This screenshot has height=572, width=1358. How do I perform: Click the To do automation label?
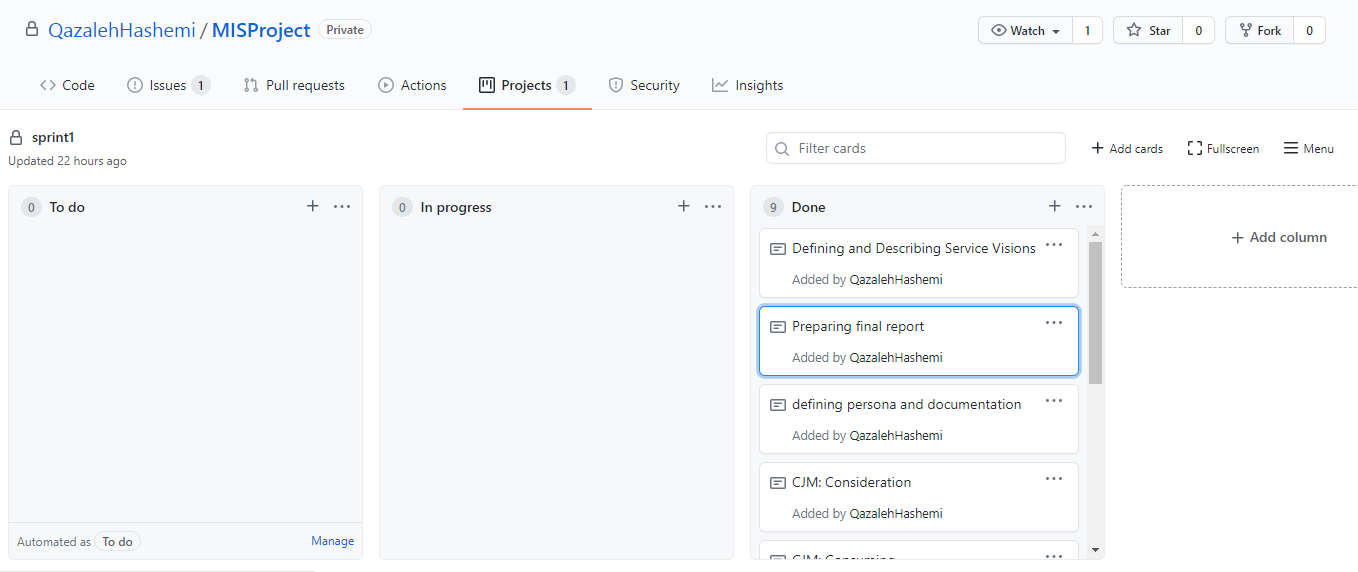(x=118, y=541)
